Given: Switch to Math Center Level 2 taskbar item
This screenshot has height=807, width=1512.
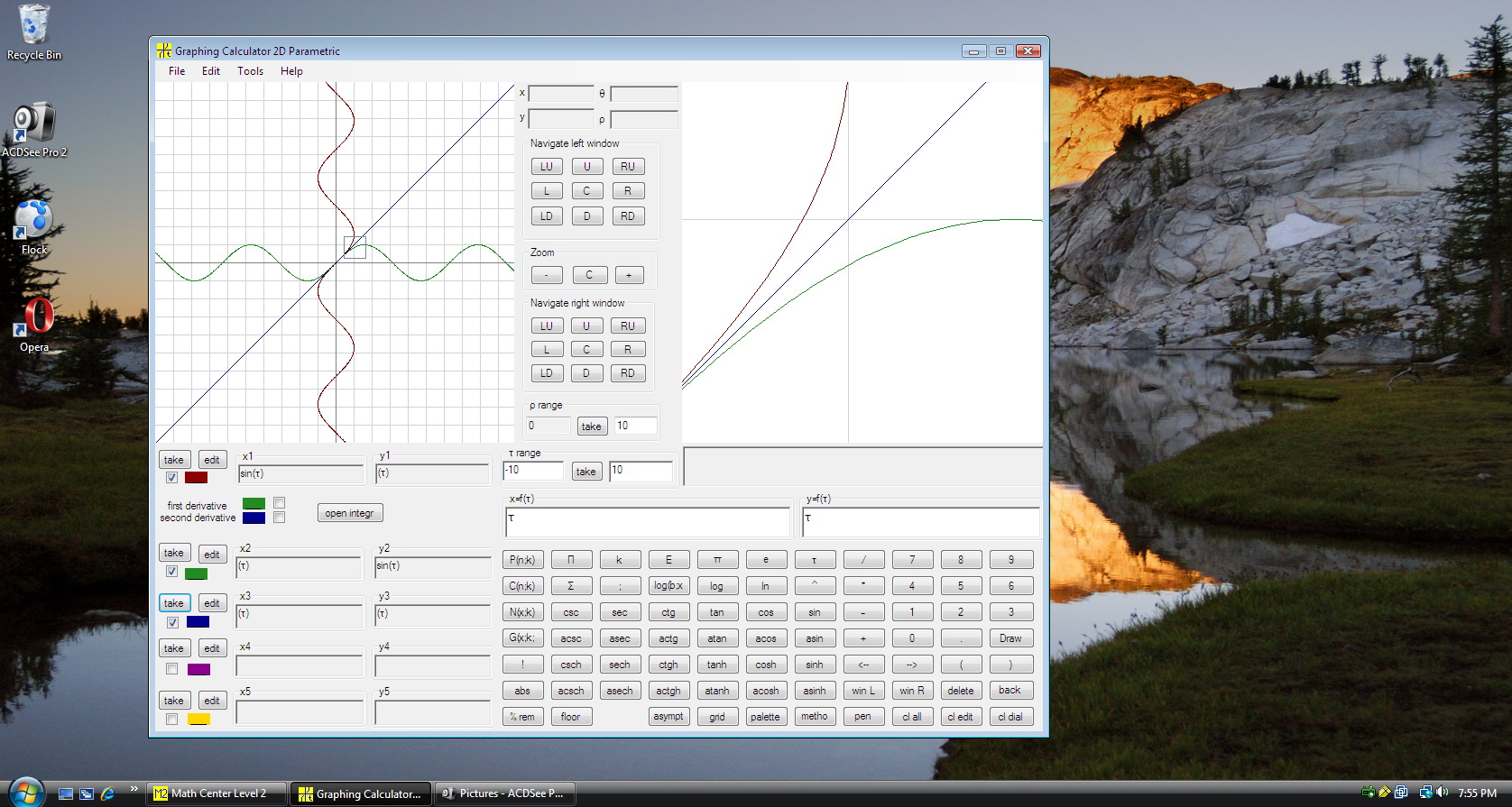Looking at the screenshot, I should point(217,793).
